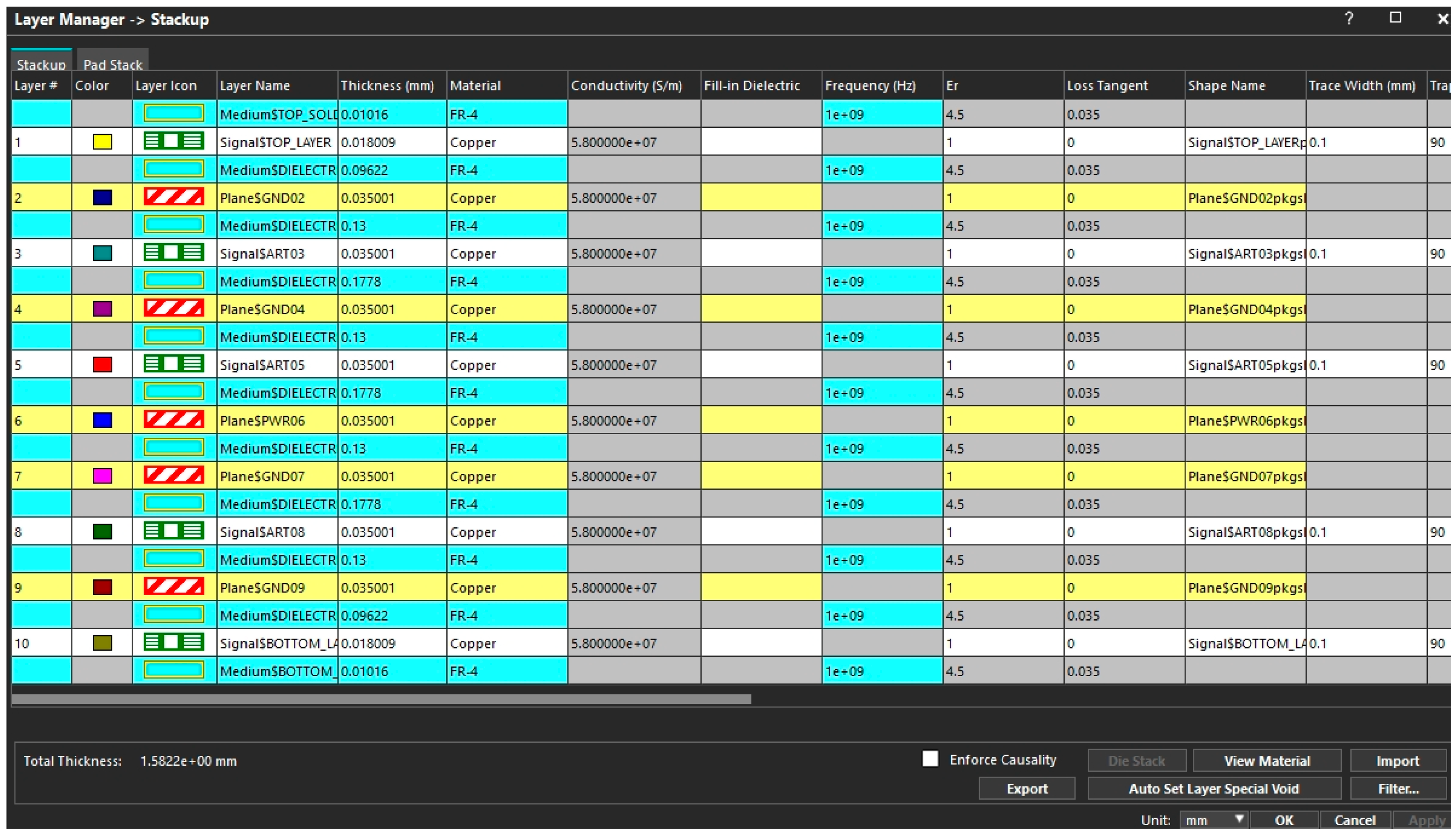Screen dimensions: 1456x834
Task: Click the Plane$GND07 layer icon
Action: [174, 476]
